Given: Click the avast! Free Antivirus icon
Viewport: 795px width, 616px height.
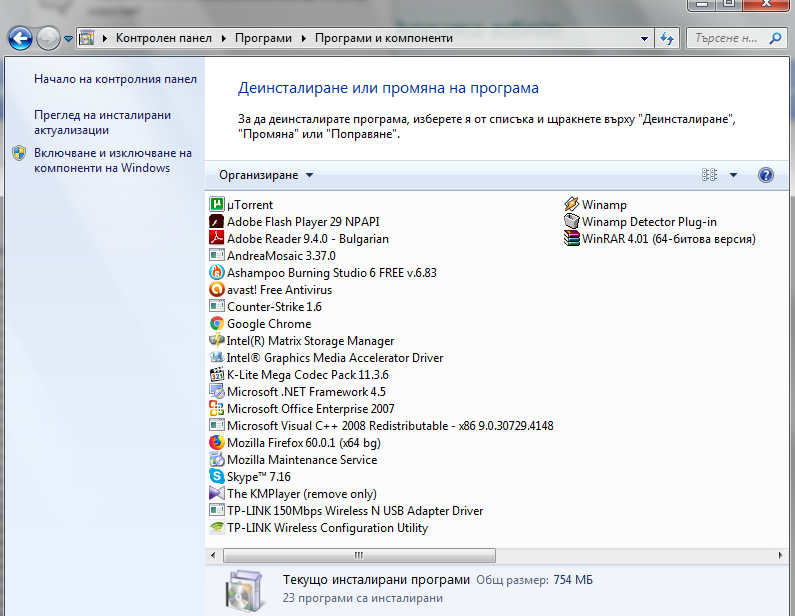Looking at the screenshot, I should tap(217, 290).
